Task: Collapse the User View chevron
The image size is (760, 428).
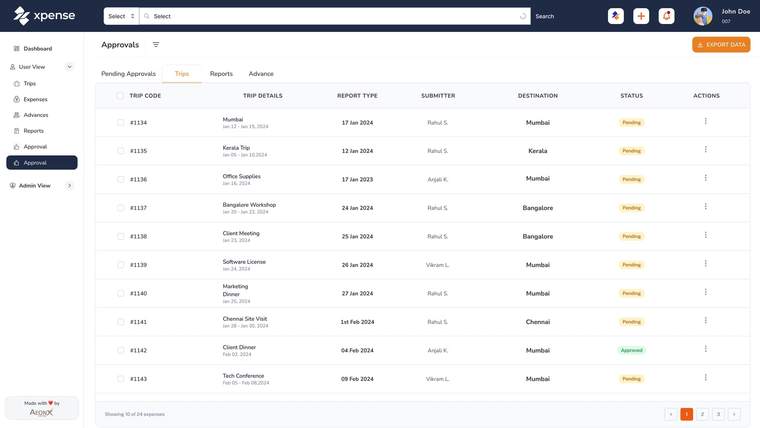Action: pos(69,67)
